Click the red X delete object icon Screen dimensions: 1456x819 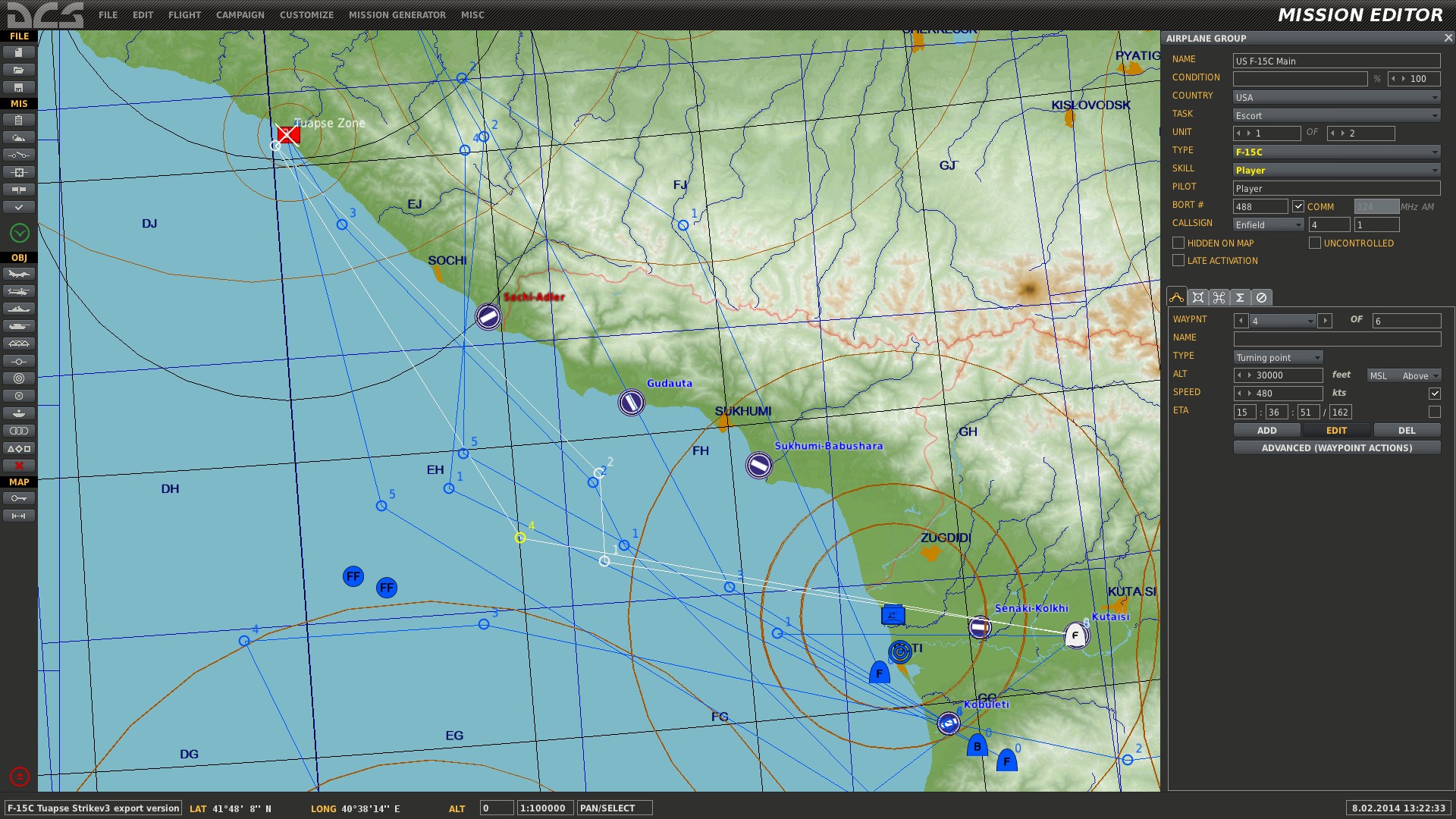[19, 466]
